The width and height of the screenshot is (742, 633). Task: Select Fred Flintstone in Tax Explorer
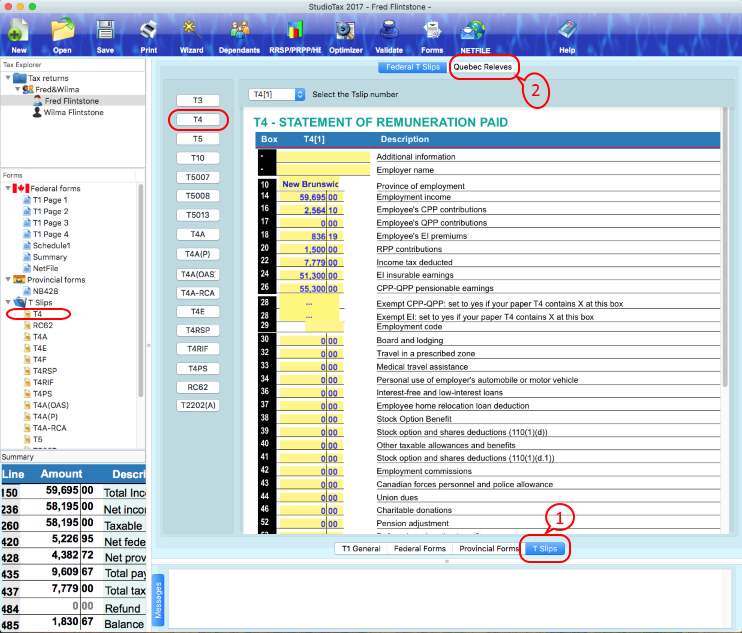pyautogui.click(x=71, y=101)
